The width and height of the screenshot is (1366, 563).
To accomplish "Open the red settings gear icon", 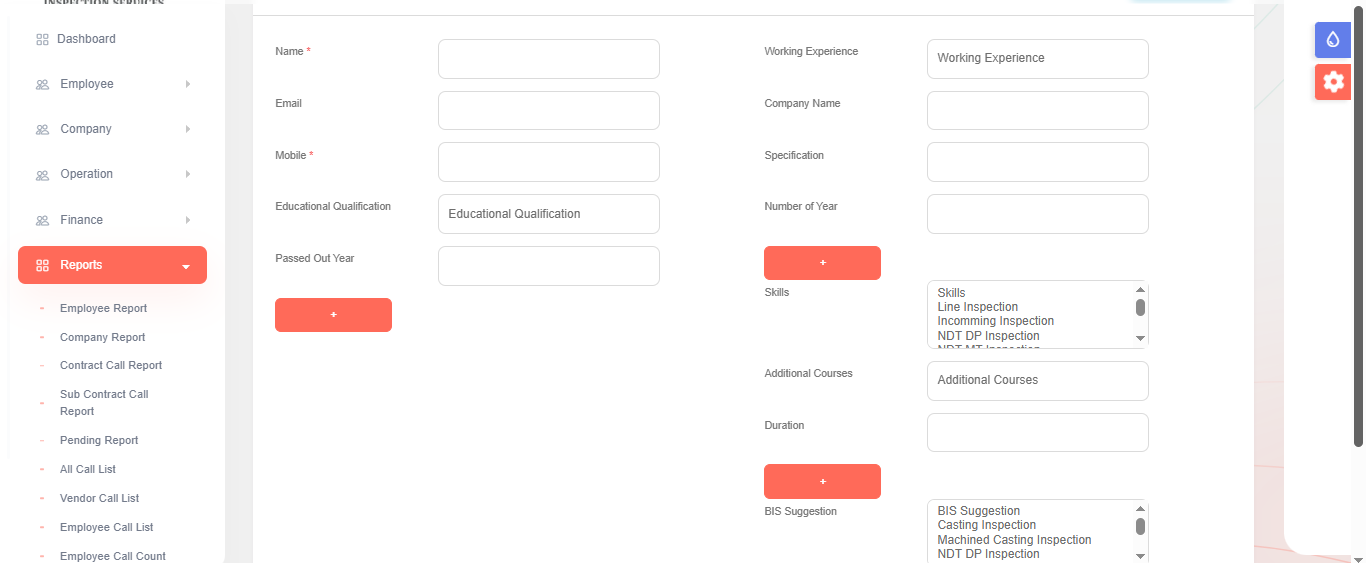I will [1332, 82].
